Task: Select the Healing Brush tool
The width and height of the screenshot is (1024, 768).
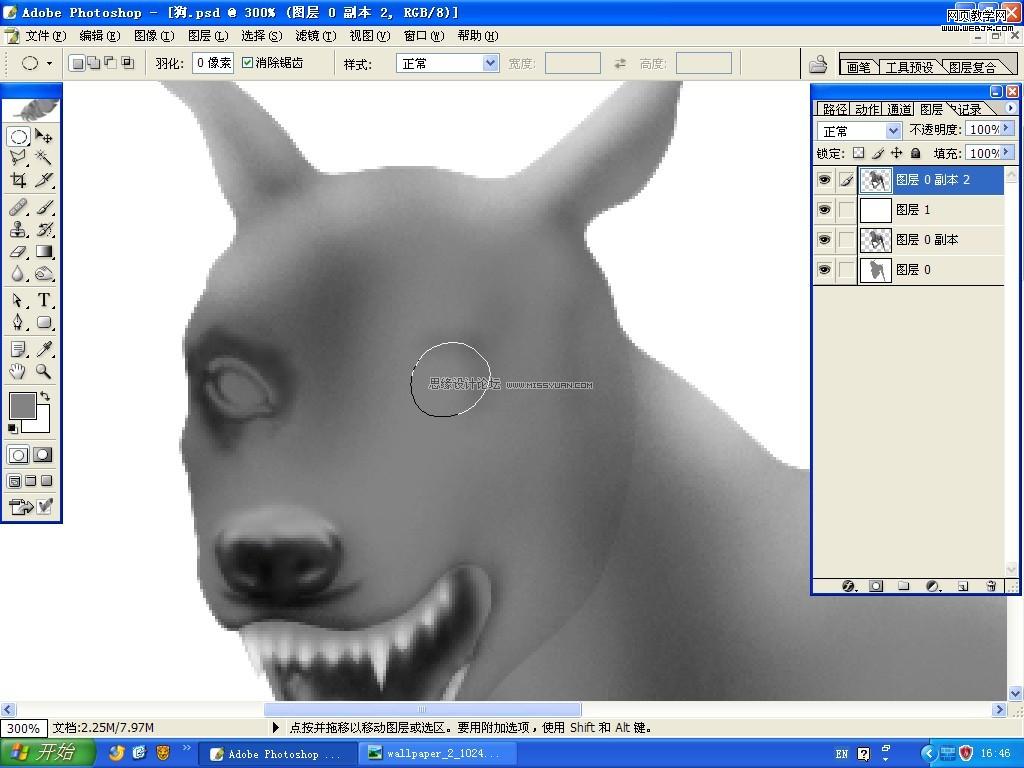Action: pos(18,208)
